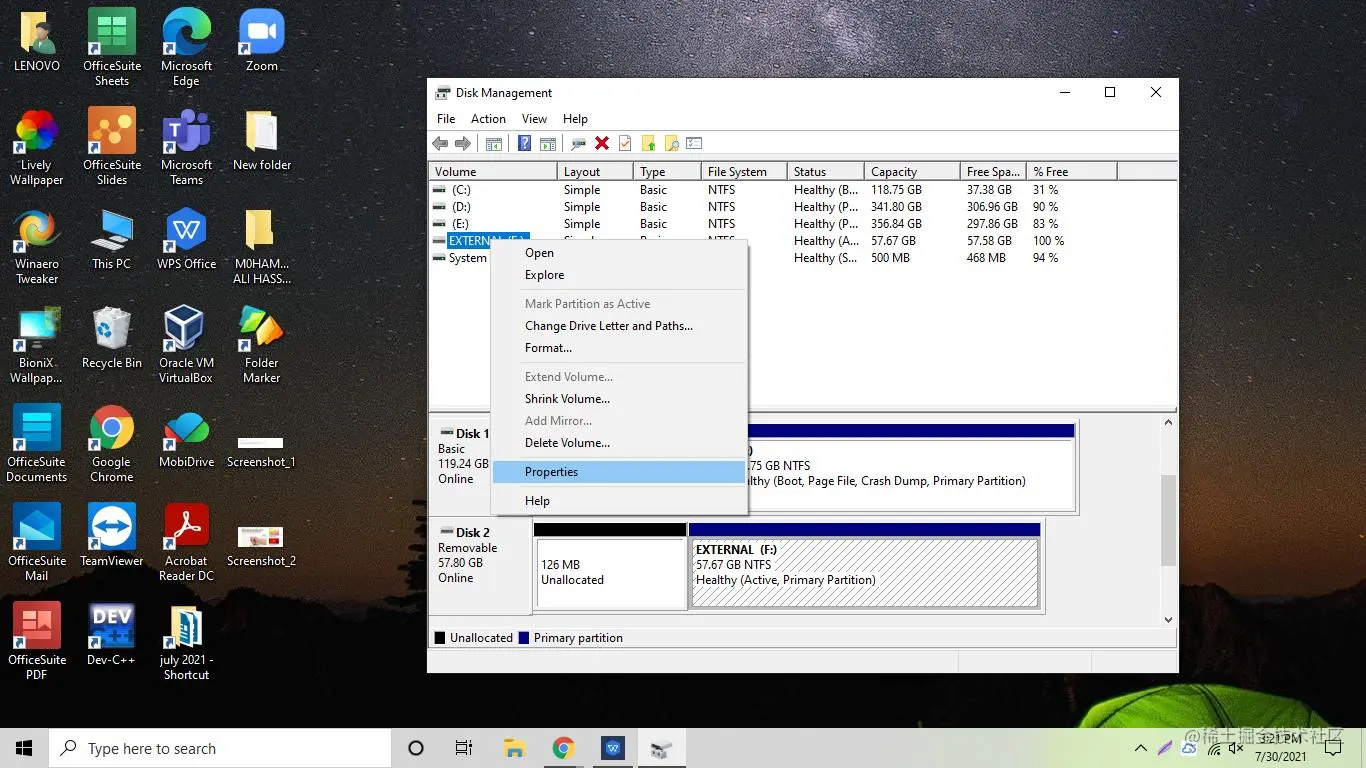
Task: Show hidden system tray icons chevron
Action: point(1140,748)
